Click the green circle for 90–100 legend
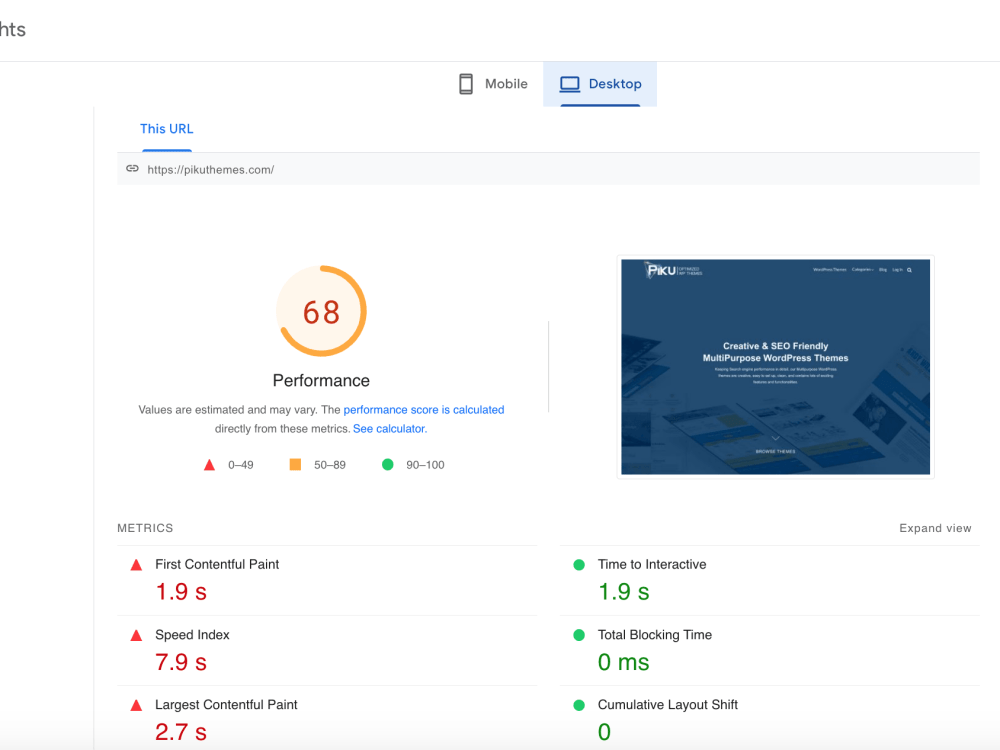Viewport: 1000px width, 750px height. (388, 464)
